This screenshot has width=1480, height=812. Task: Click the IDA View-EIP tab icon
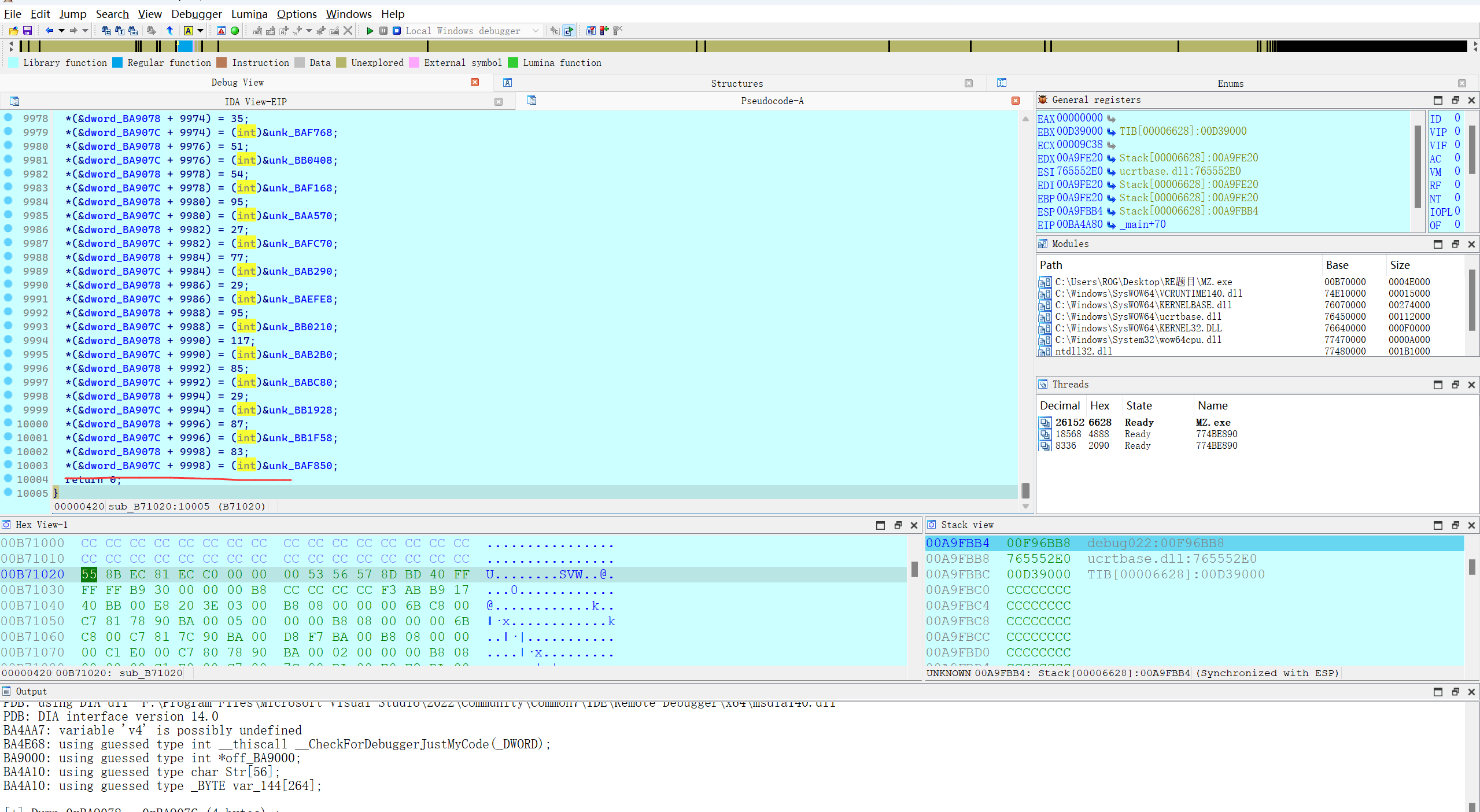tap(16, 101)
